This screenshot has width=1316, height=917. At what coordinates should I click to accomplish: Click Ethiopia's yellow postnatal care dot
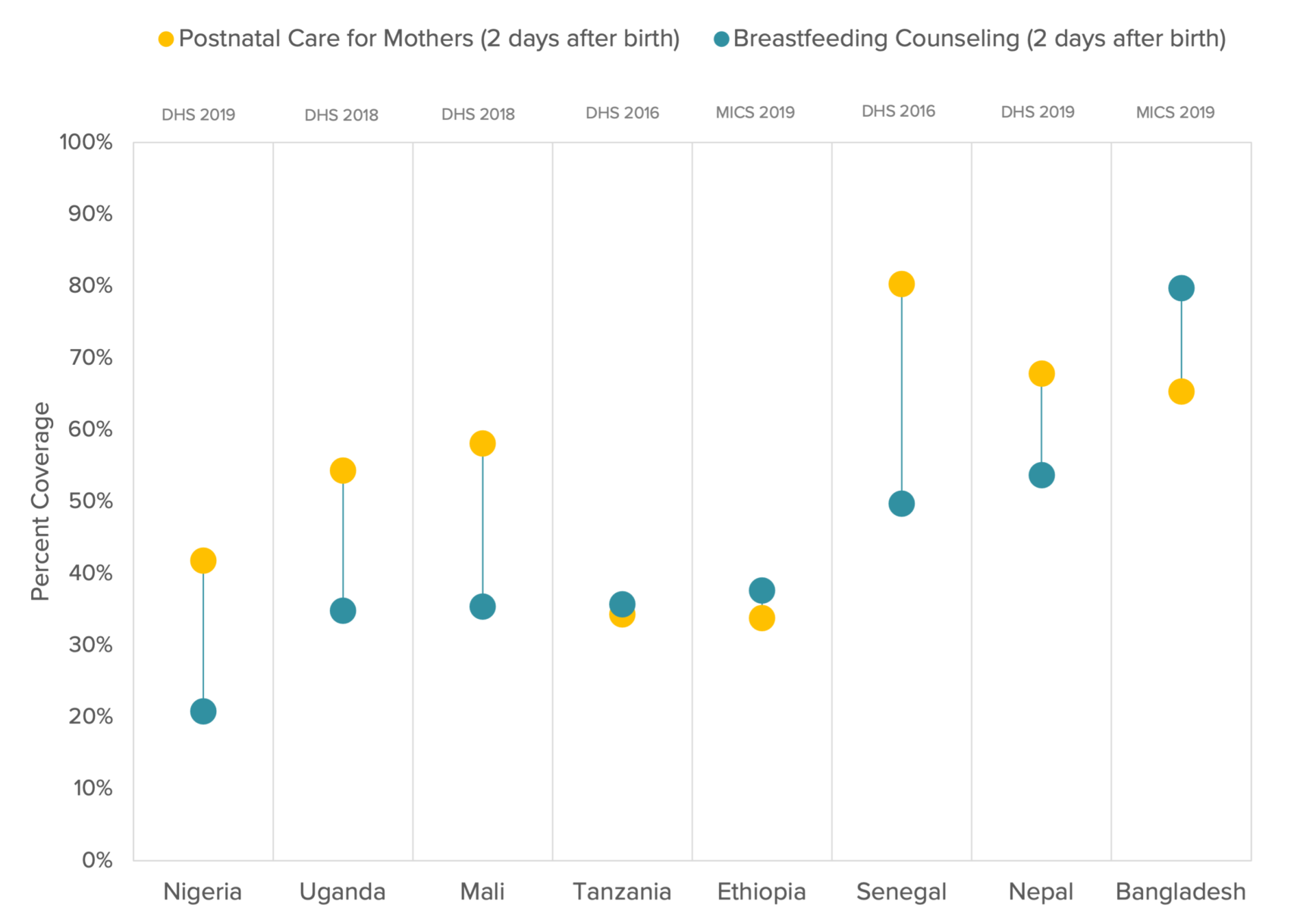pos(762,618)
